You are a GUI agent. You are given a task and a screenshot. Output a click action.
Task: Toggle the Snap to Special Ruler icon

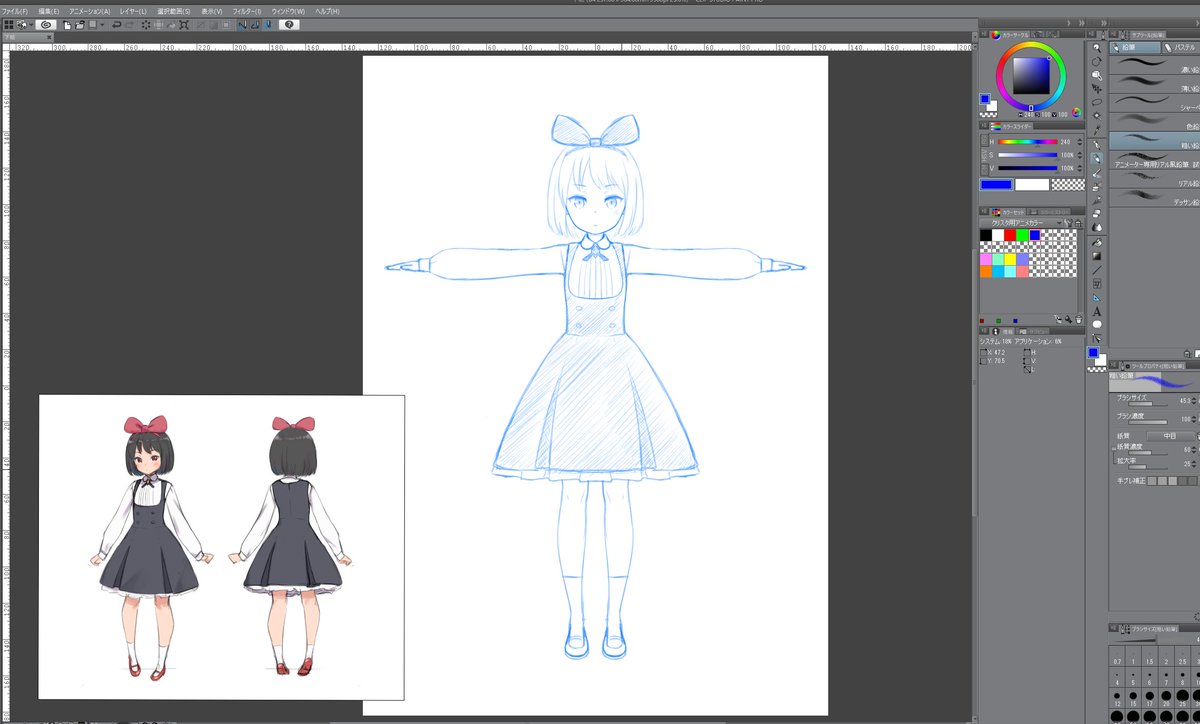tap(255, 25)
